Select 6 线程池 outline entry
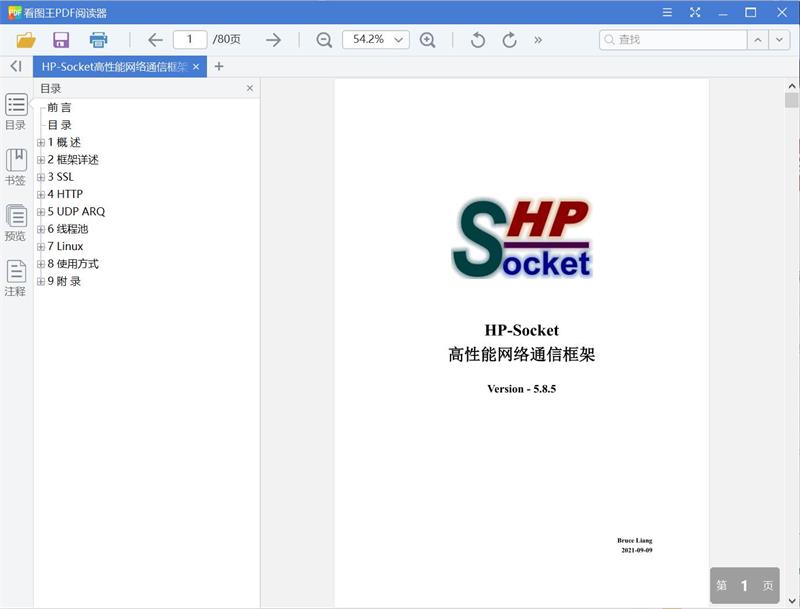This screenshot has height=609, width=800. 68,229
